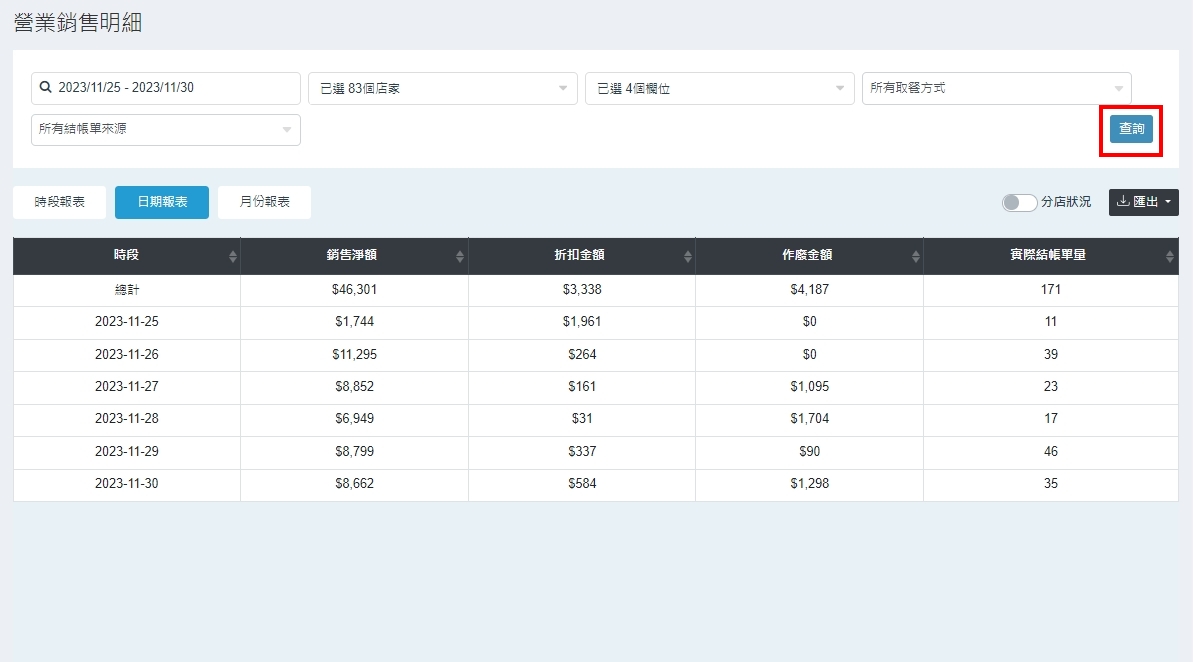The image size is (1193, 662).
Task: Switch to the 時段報表 tab
Action: click(60, 202)
